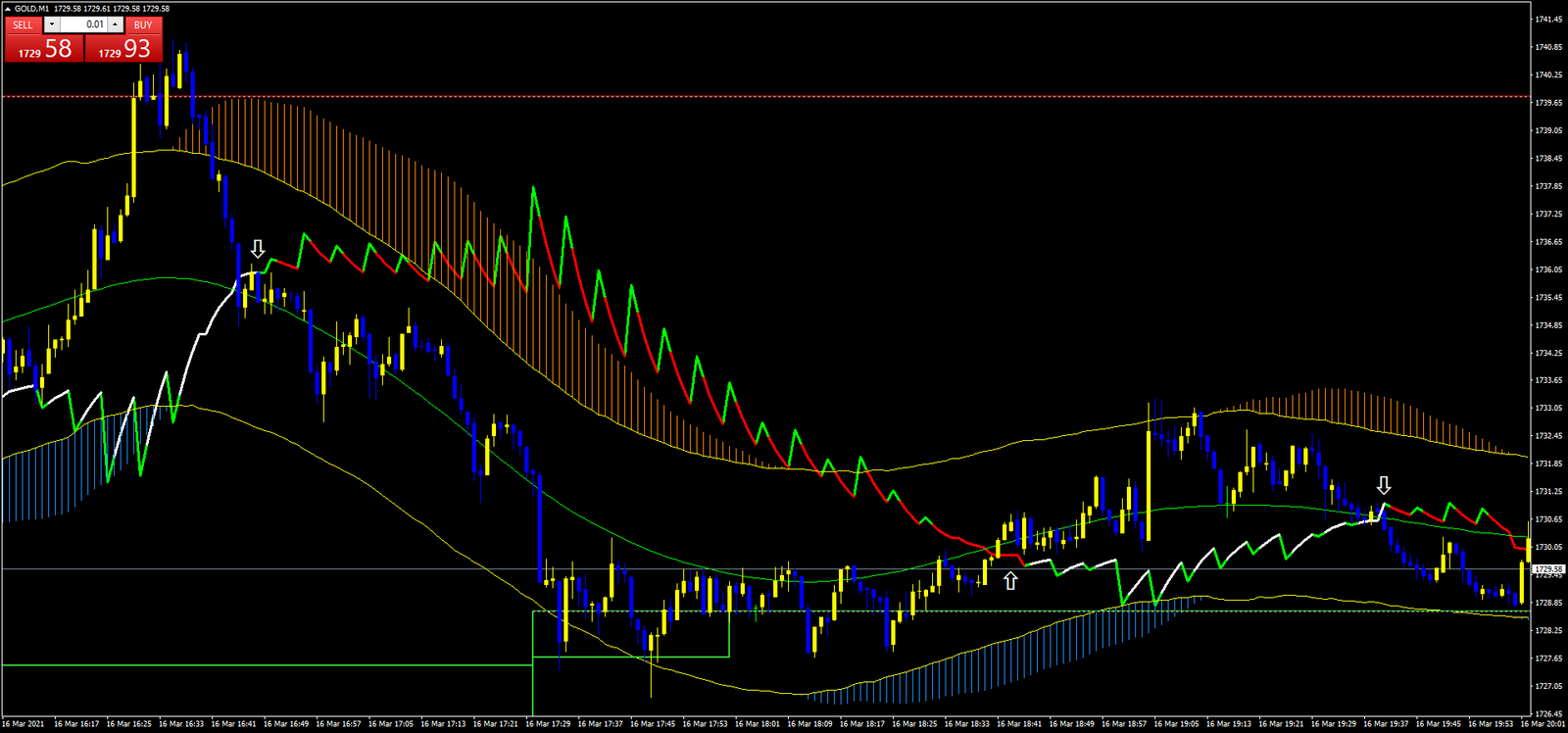Collapse the one-click trading panel triangle
Screen dimensions: 1568x733
(x=8, y=9)
